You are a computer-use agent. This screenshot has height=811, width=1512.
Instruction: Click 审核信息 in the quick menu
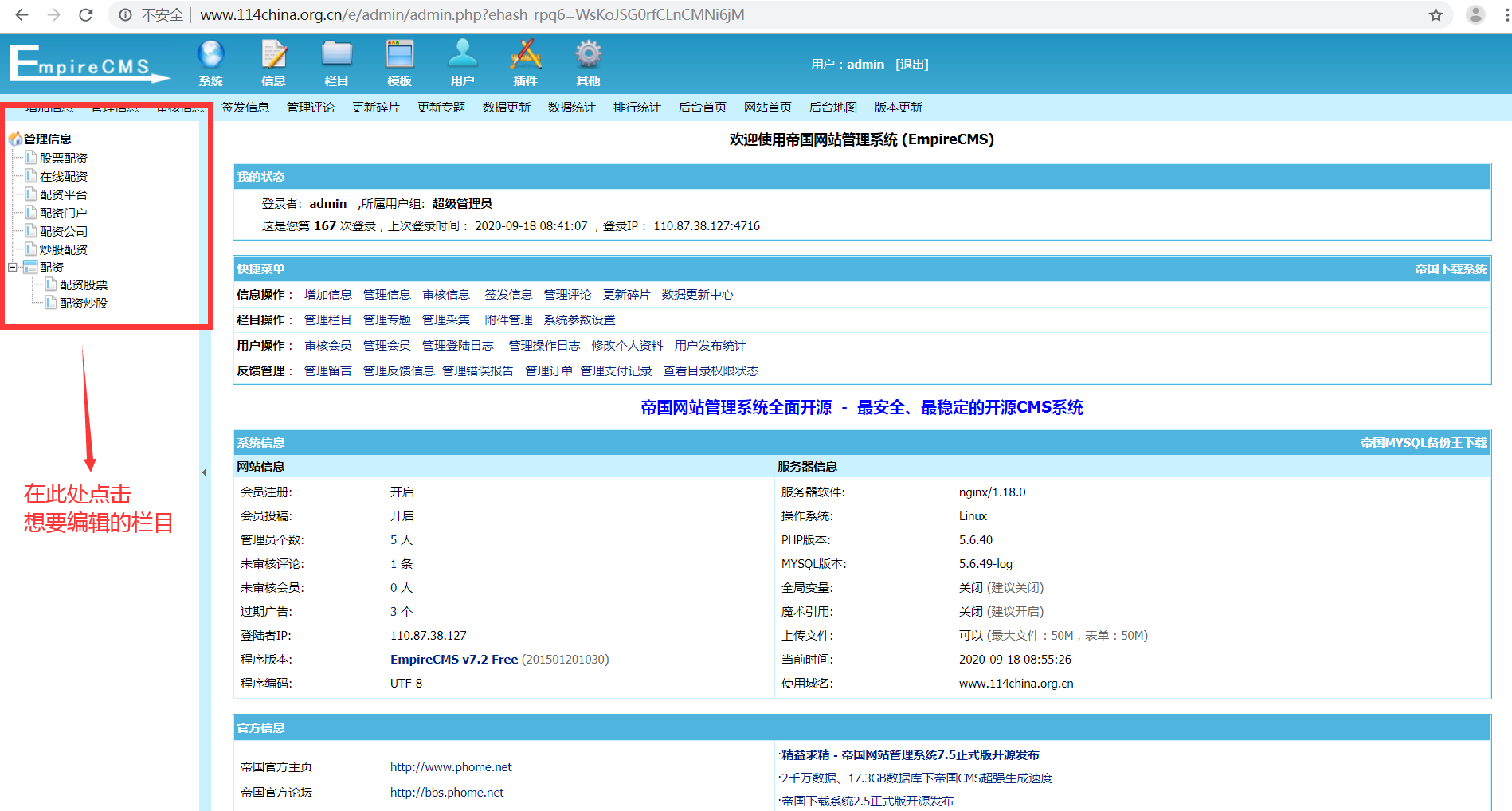pos(446,294)
